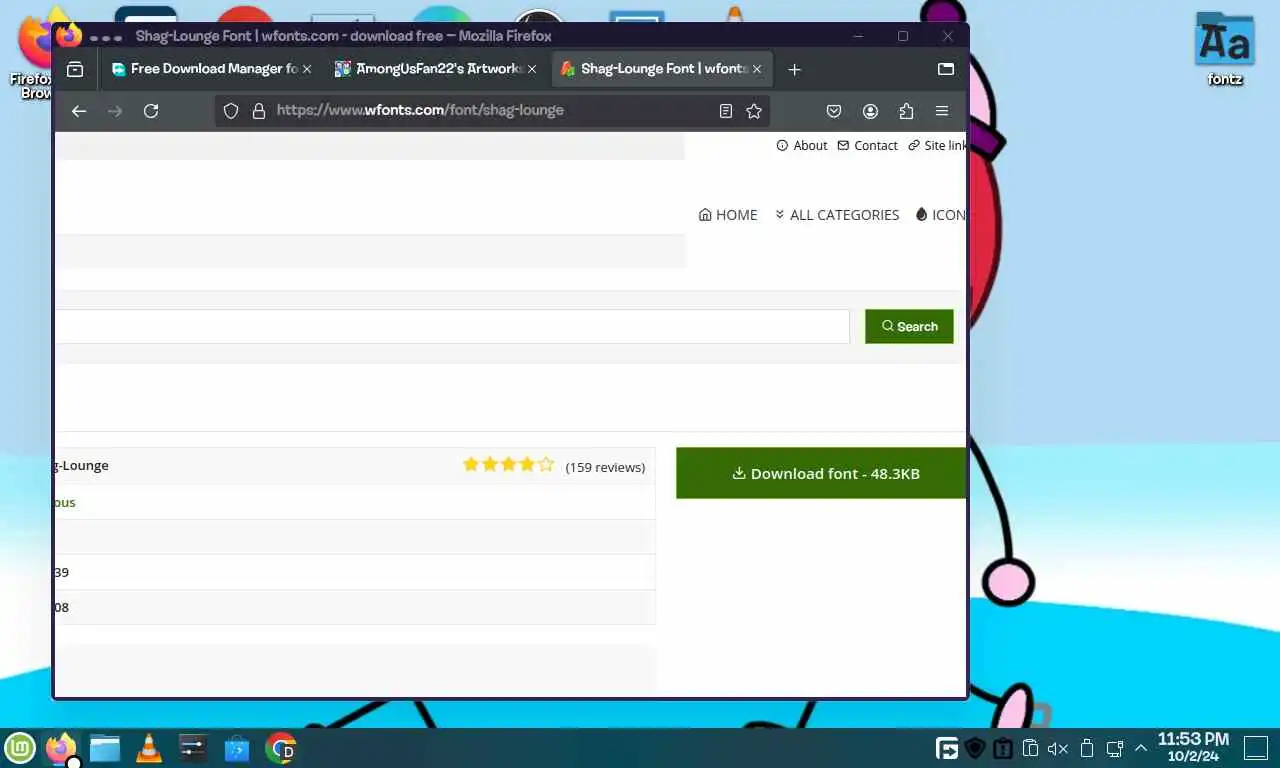Open the Site links link
Image resolution: width=1280 pixels, height=768 pixels.
point(938,145)
